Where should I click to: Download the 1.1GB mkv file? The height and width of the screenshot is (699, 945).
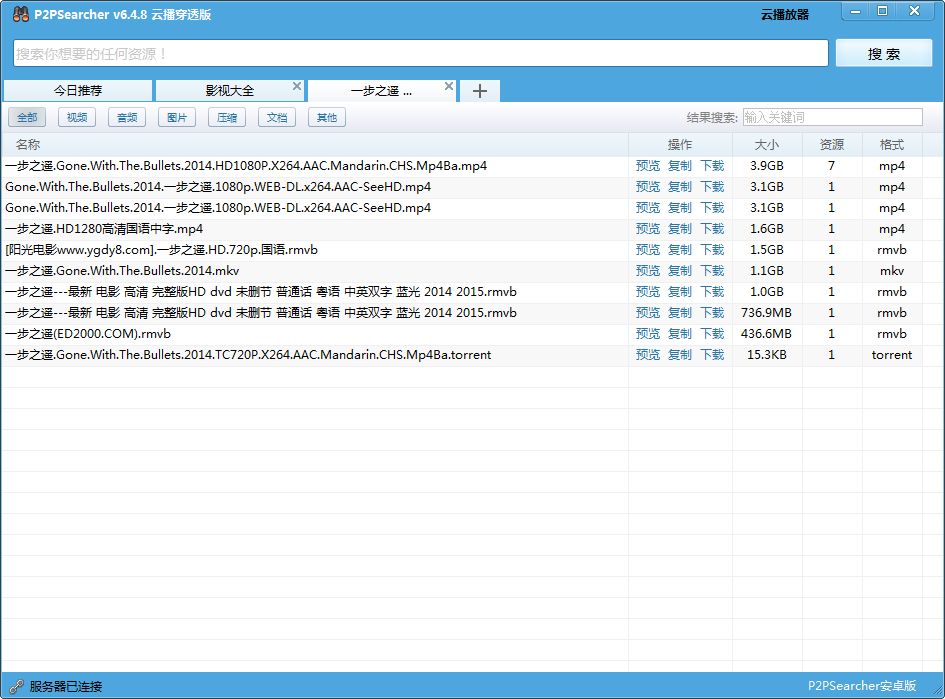(712, 271)
